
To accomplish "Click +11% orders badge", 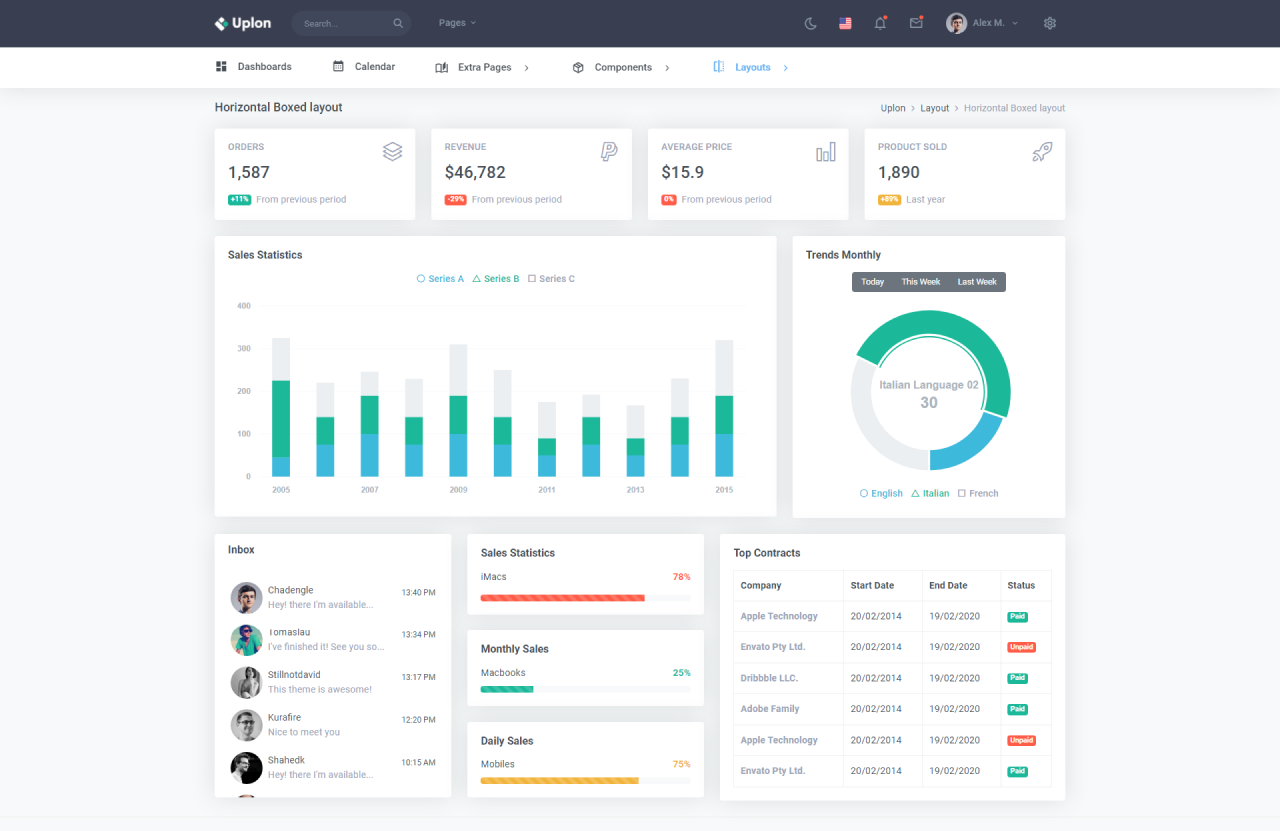I will click(x=239, y=200).
